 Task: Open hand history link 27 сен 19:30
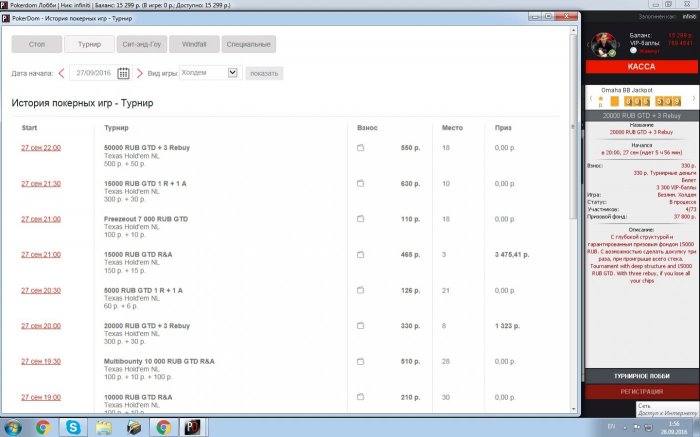pos(41,362)
